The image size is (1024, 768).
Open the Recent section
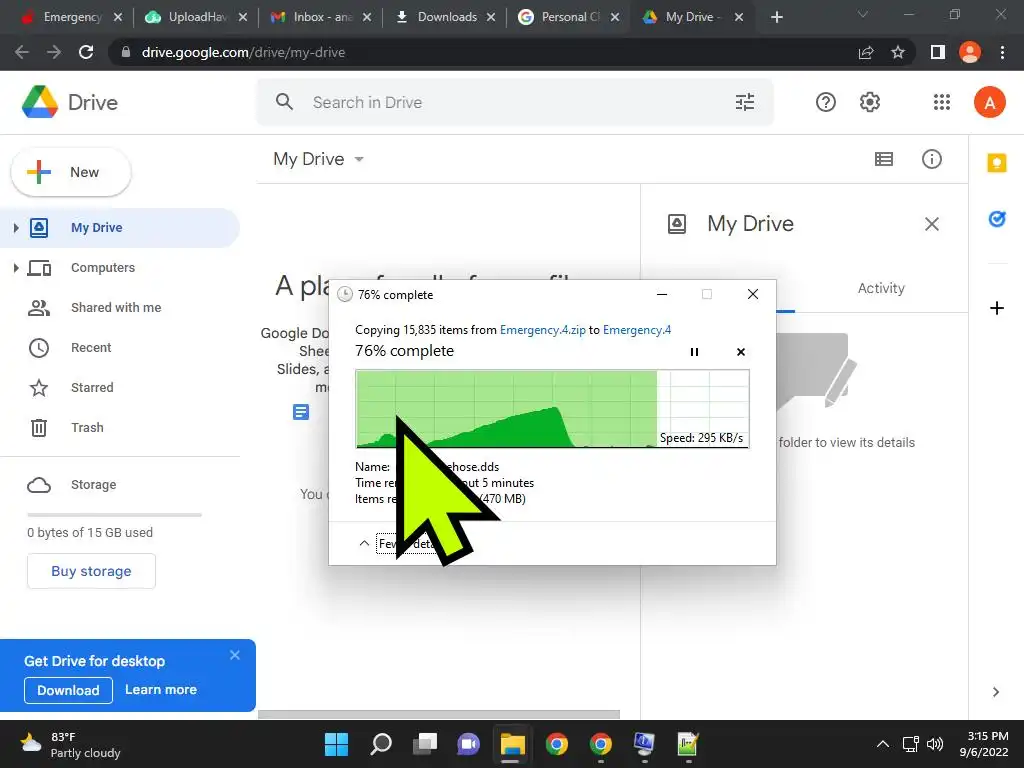click(91, 347)
